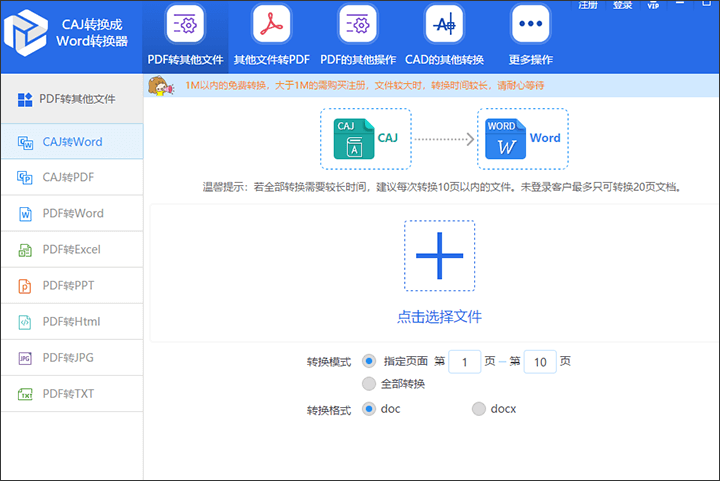Click the PDF转JPG sidebar icon
Screen dimensions: 720x481
(25, 358)
